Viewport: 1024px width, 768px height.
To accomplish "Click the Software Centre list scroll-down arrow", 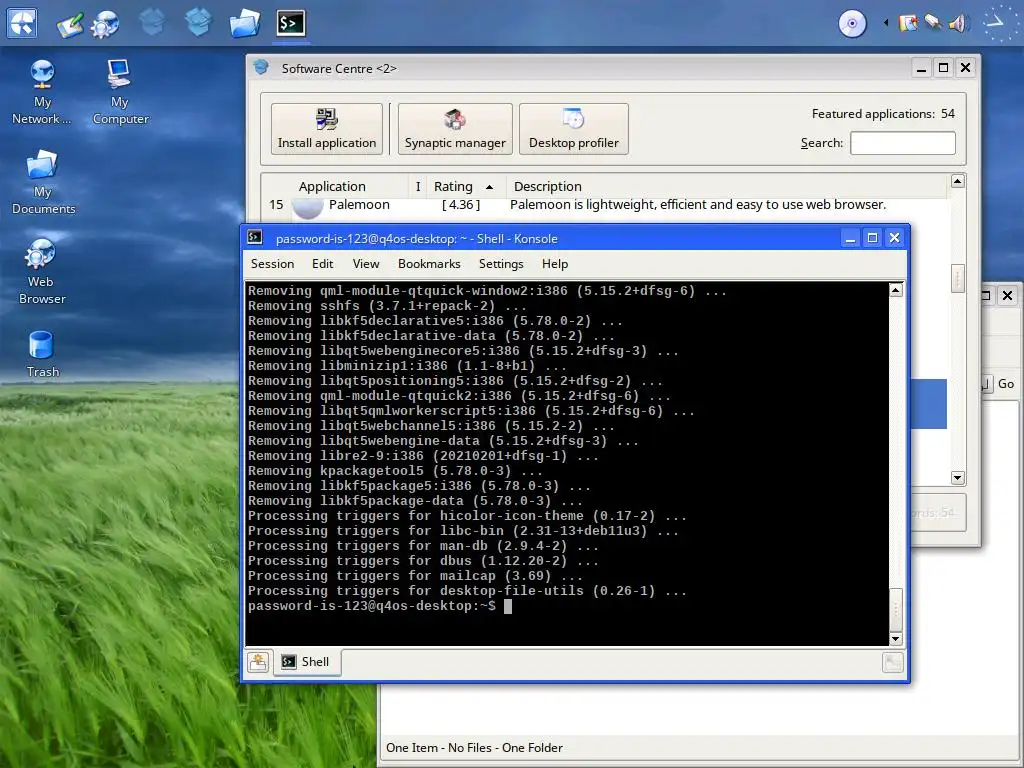I will coord(957,477).
